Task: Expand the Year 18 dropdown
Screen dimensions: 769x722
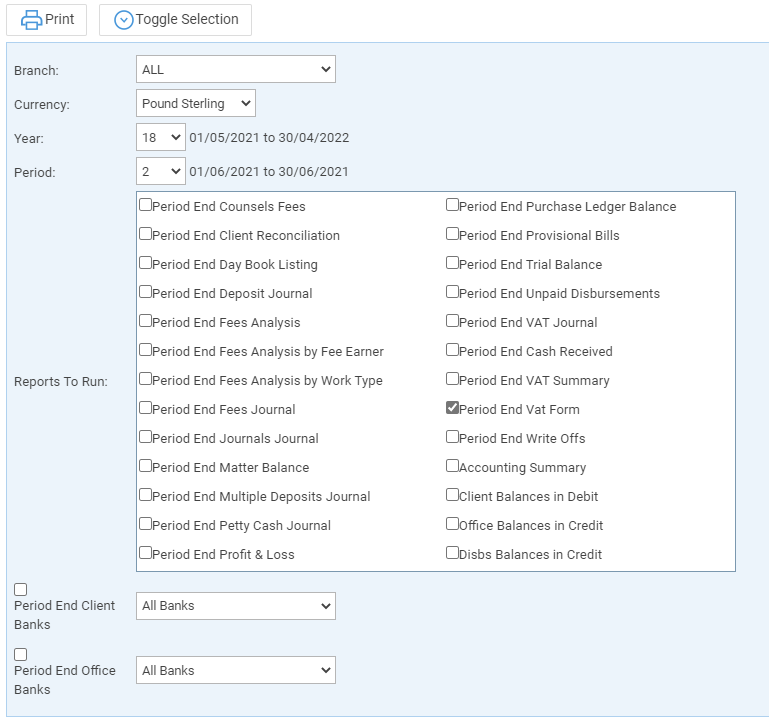Action: (x=161, y=137)
